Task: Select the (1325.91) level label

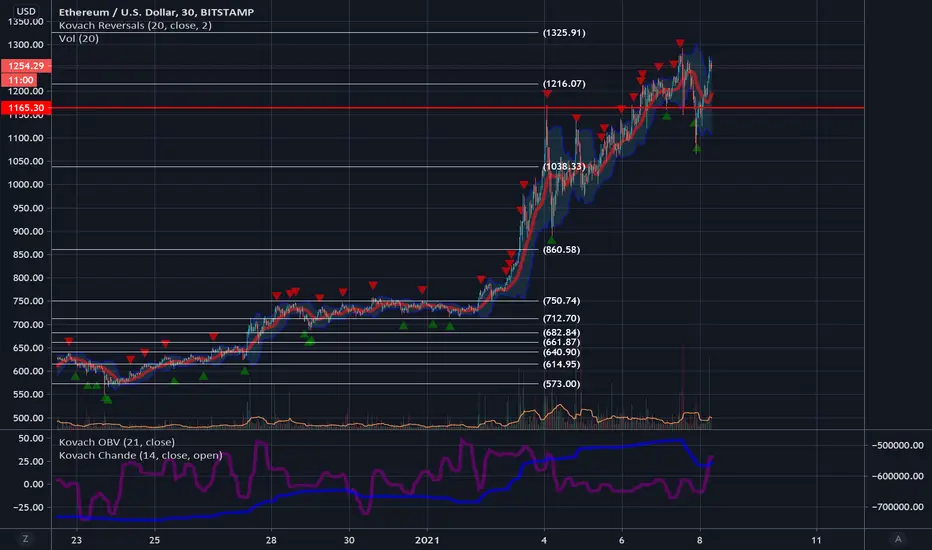Action: (563, 33)
